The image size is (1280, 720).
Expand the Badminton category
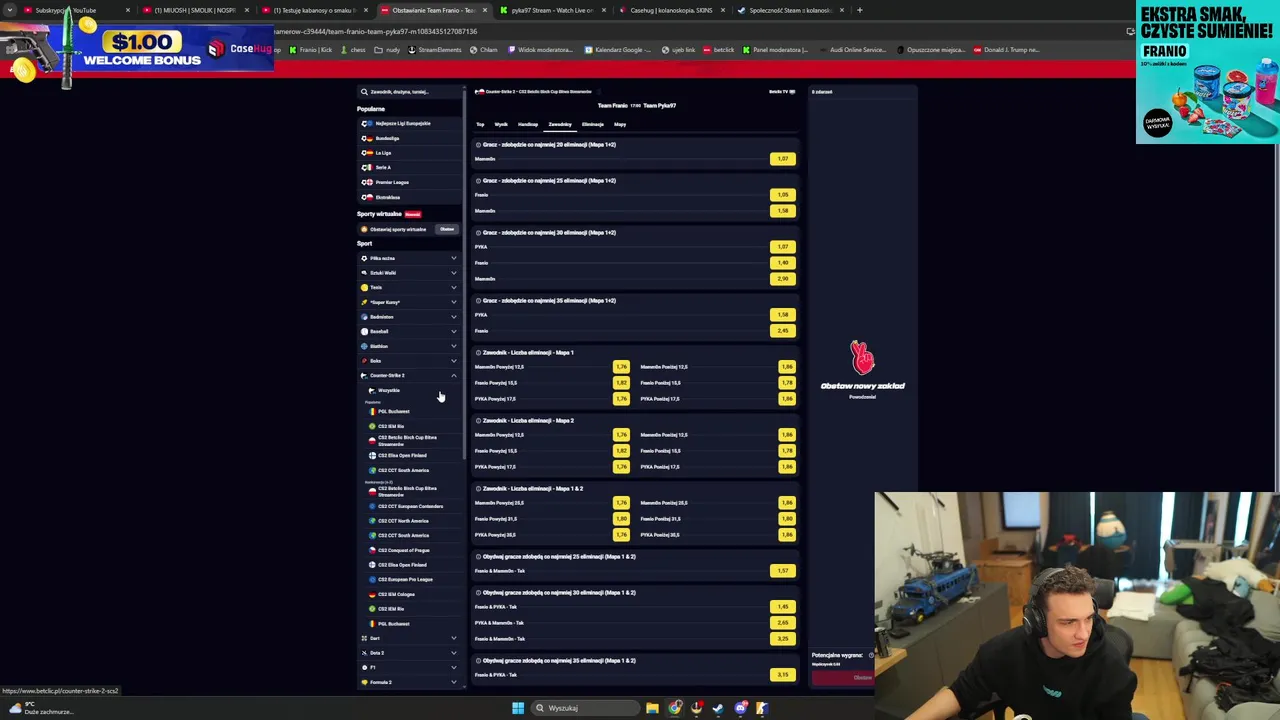(410, 317)
